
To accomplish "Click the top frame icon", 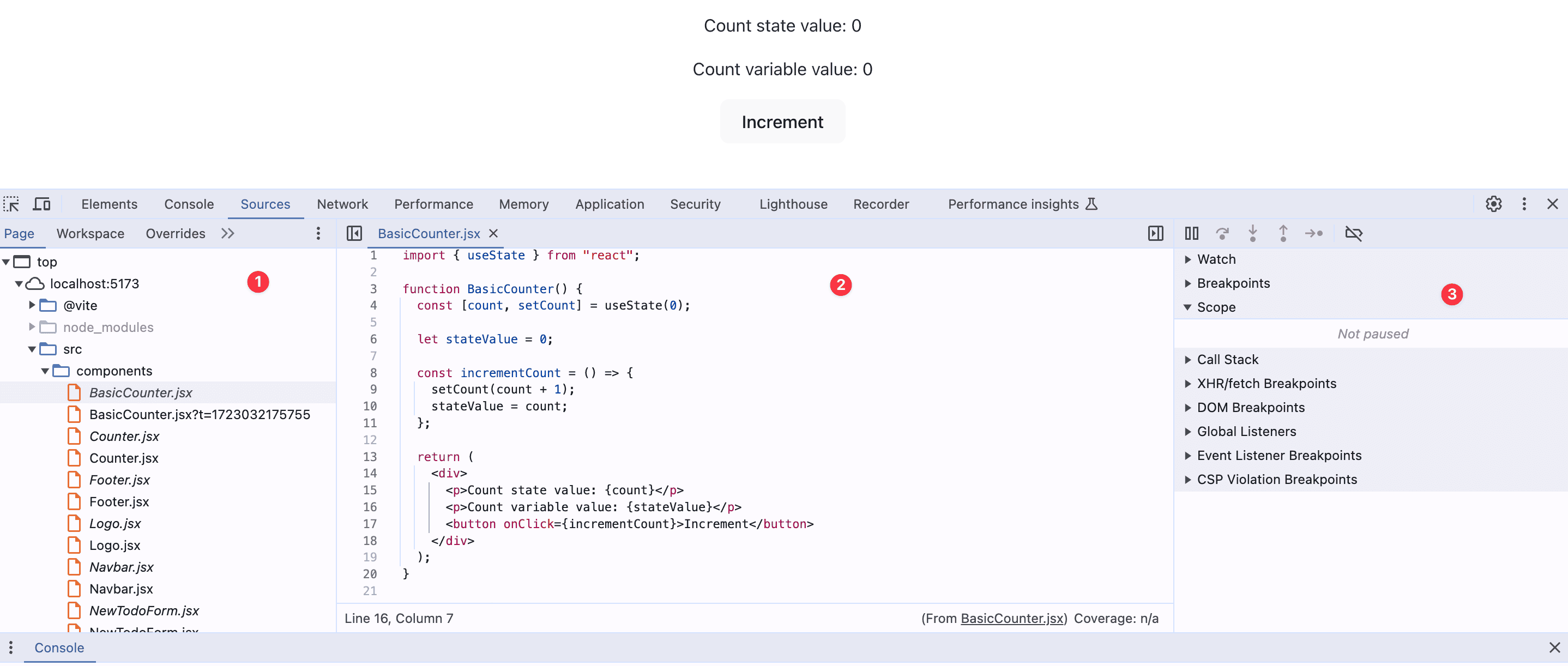I will click(22, 262).
